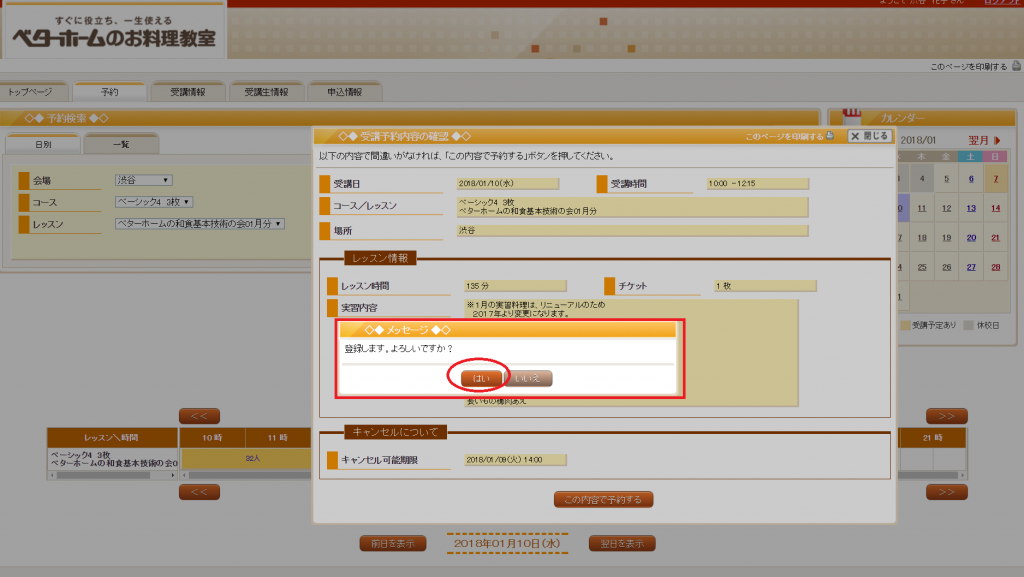Select calendar date 21
Viewport: 1024px width, 577px height.
(x=995, y=238)
